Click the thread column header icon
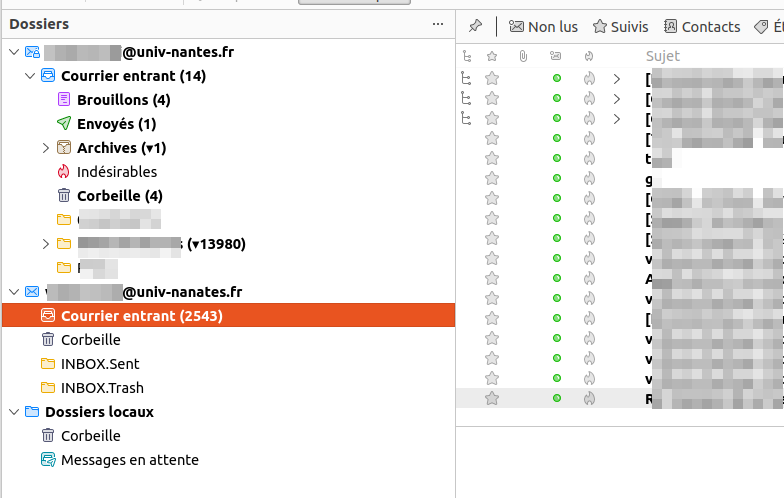Image resolution: width=784 pixels, height=498 pixels. [466, 56]
